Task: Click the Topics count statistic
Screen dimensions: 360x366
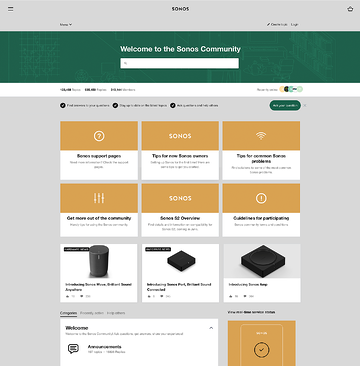Action: 70,90
